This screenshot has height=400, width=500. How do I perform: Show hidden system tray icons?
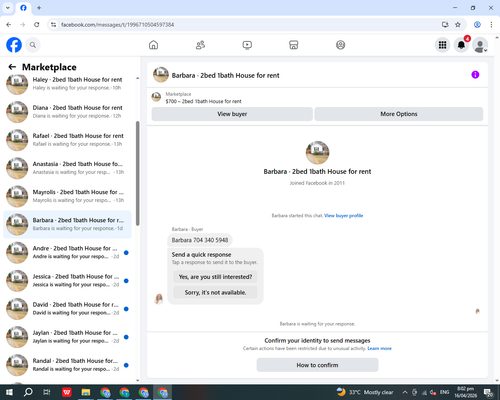tap(405, 392)
